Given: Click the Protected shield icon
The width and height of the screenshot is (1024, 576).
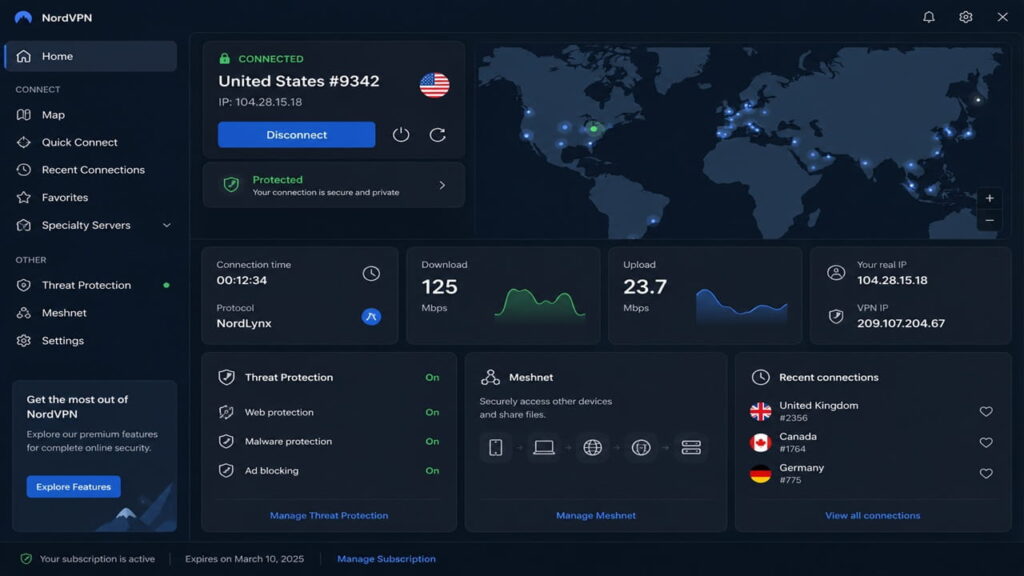Looking at the screenshot, I should coord(231,185).
